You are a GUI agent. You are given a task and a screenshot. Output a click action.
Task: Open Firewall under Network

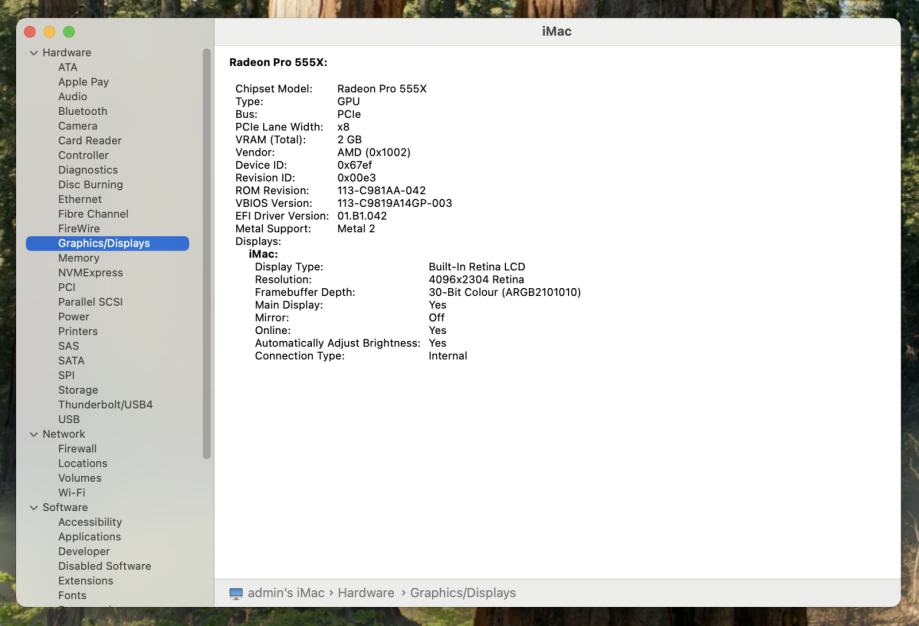pos(77,448)
